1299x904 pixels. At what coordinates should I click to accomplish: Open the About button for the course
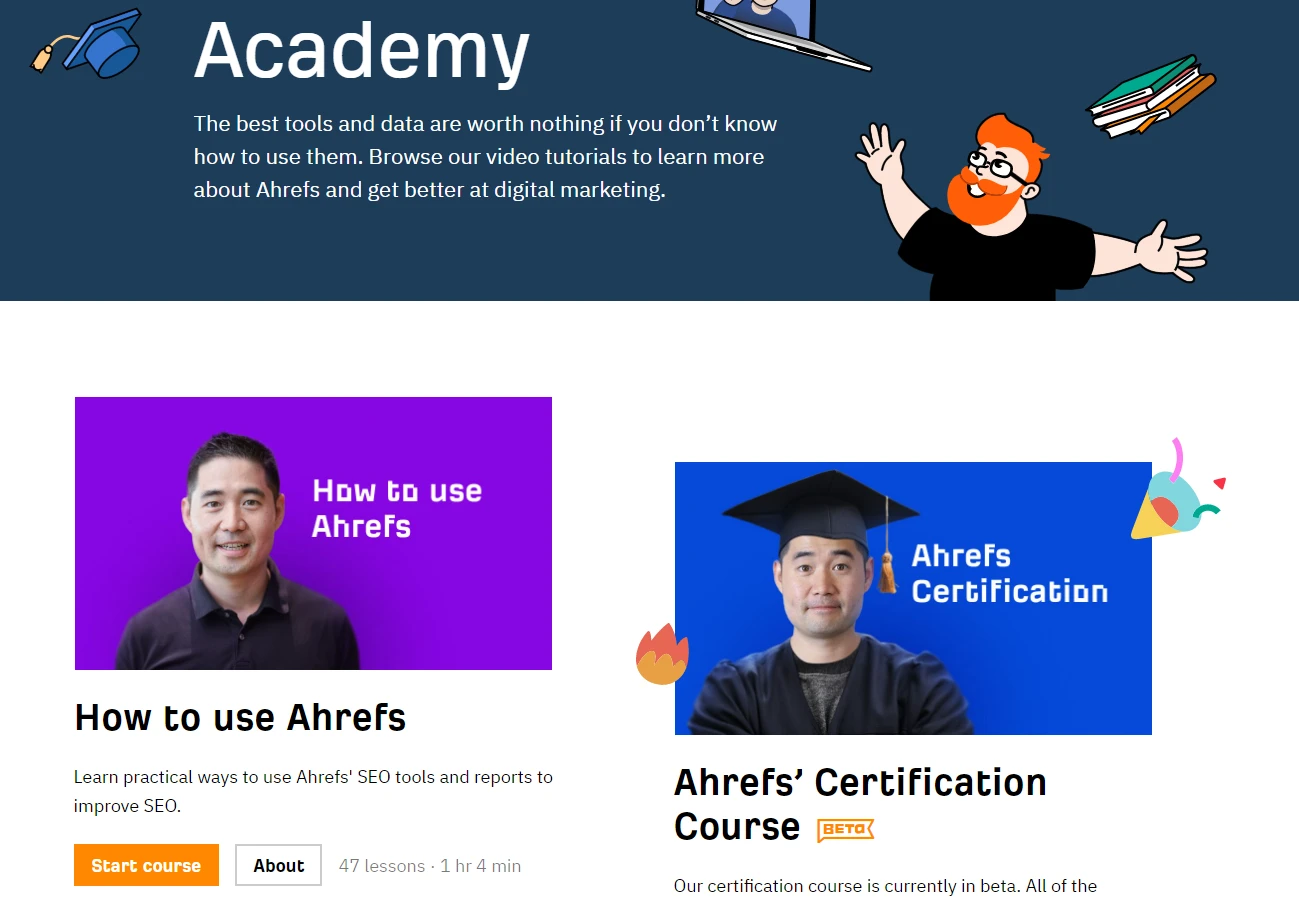(x=278, y=865)
